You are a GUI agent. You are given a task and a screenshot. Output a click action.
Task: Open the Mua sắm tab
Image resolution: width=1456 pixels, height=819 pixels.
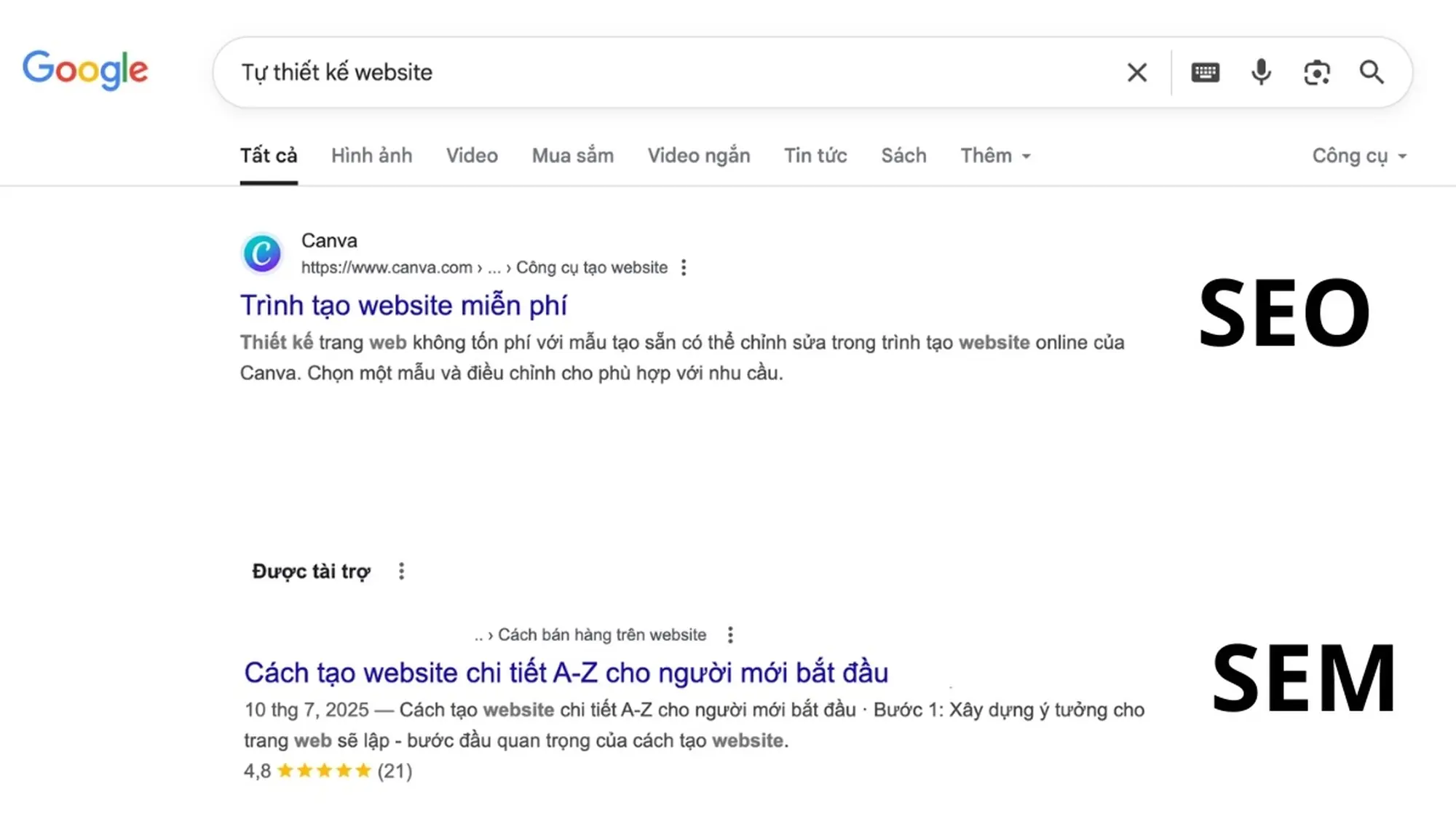click(x=572, y=156)
